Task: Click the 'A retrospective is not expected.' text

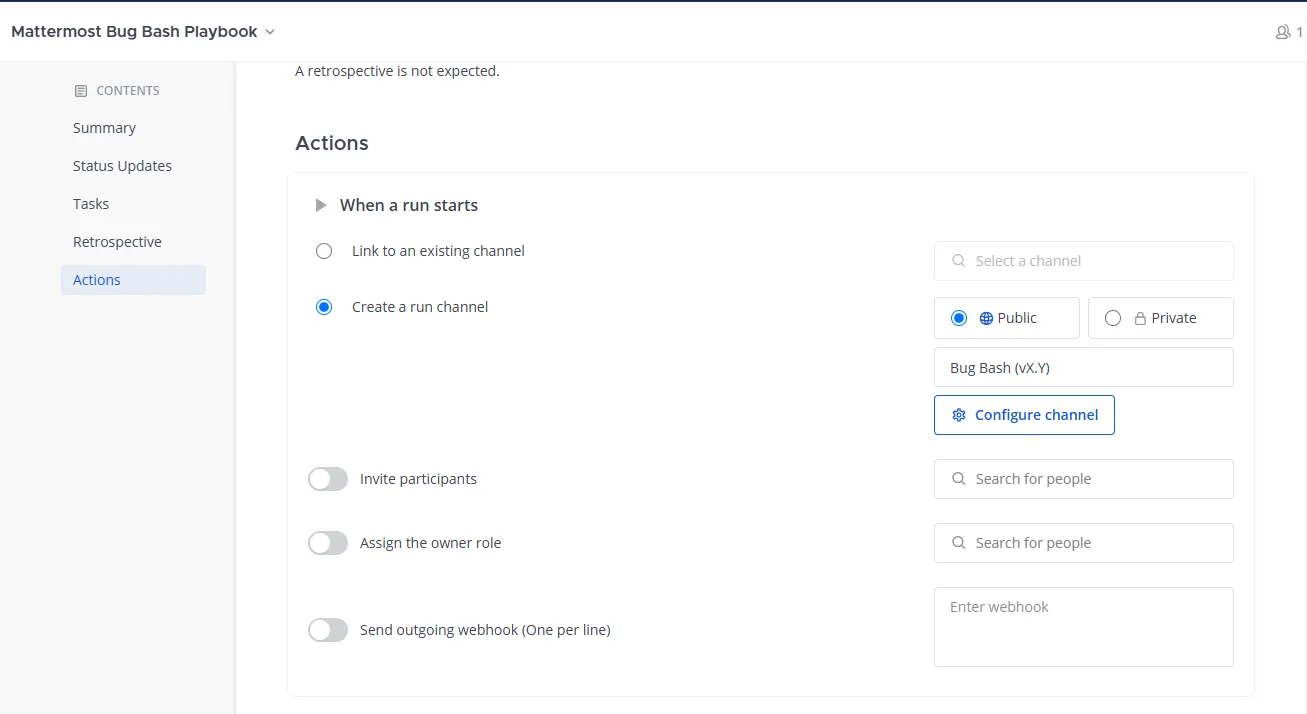Action: [x=397, y=71]
